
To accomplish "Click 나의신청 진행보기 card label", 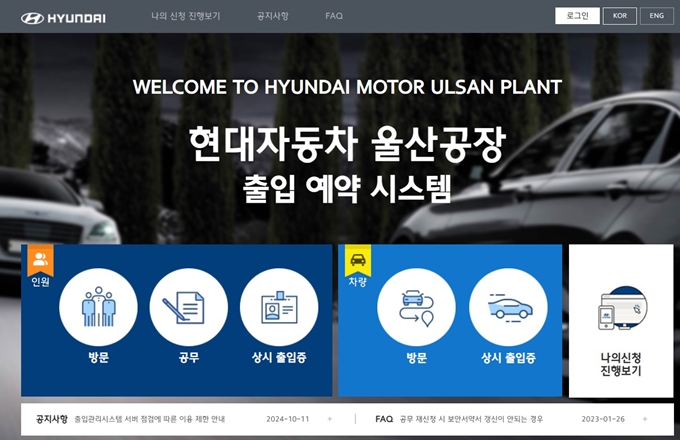I will 621,364.
